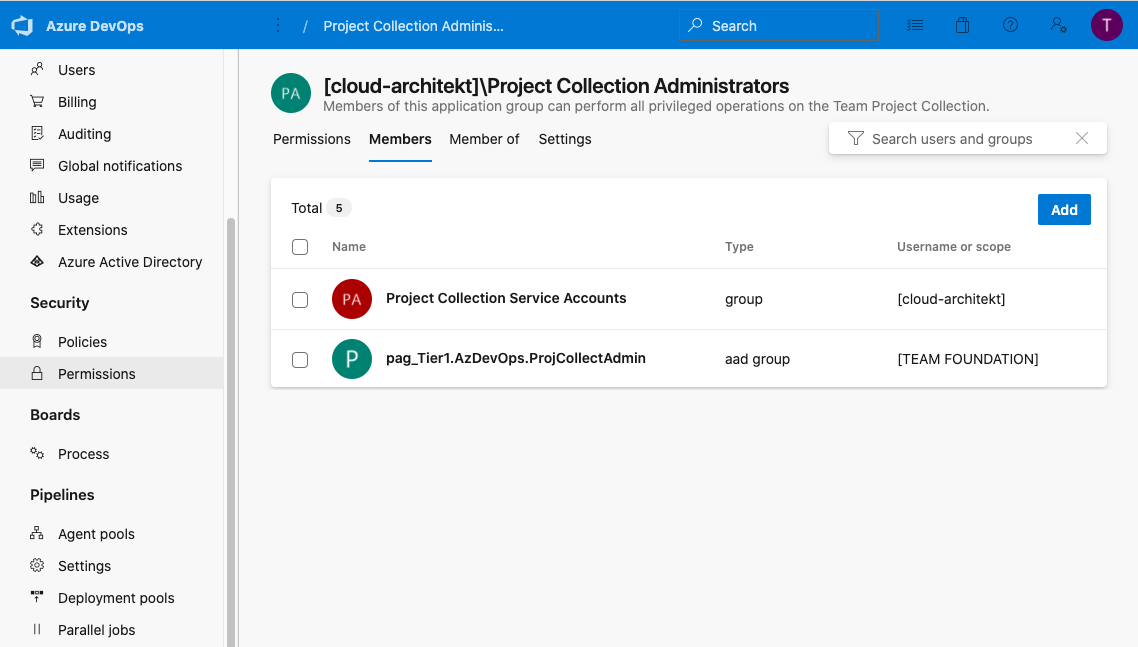Click pag_Tier1.AzDevOps.ProjCollectAdmin name
1138x647 pixels.
515,358
